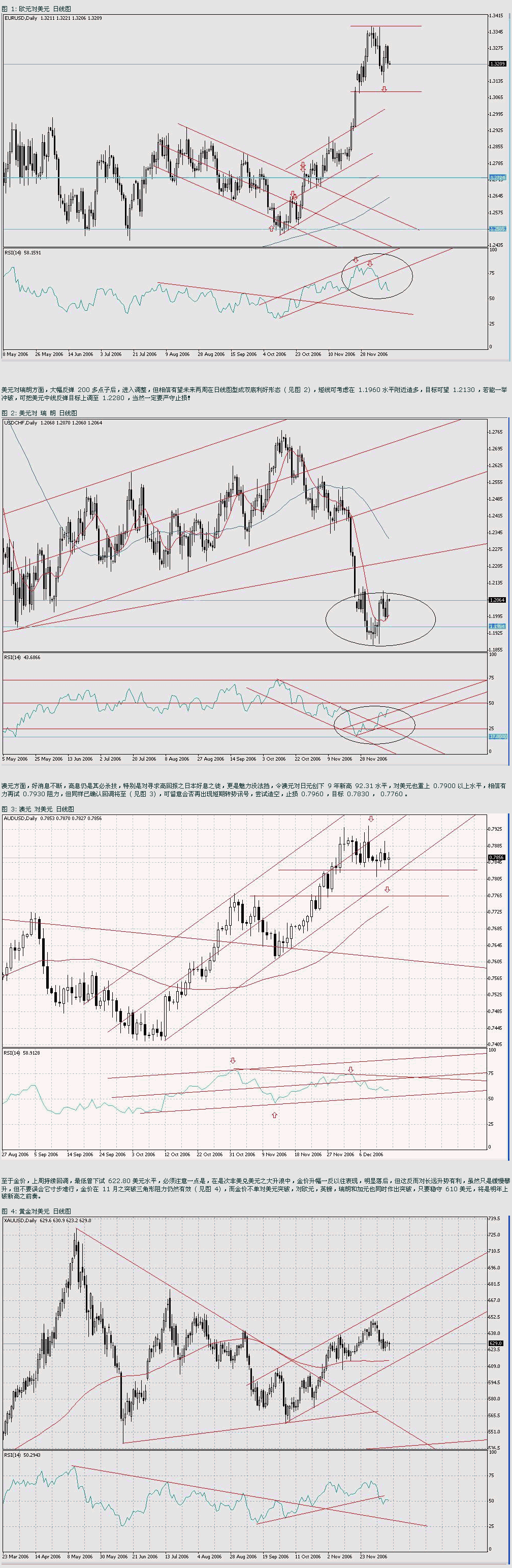Select the paragraph beginning '至于金价'

(x=254, y=1188)
